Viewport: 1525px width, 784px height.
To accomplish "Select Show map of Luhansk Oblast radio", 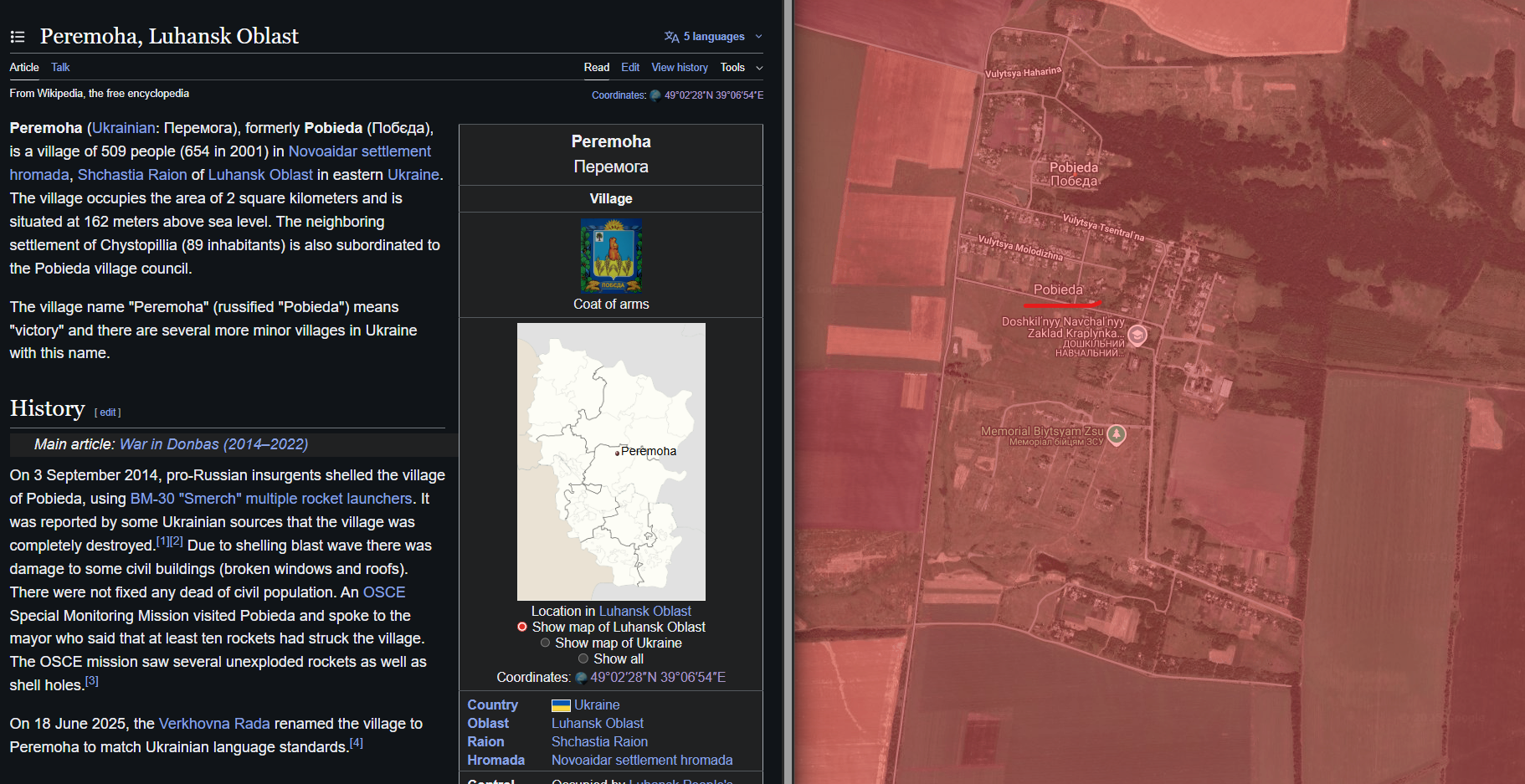I will coord(522,628).
